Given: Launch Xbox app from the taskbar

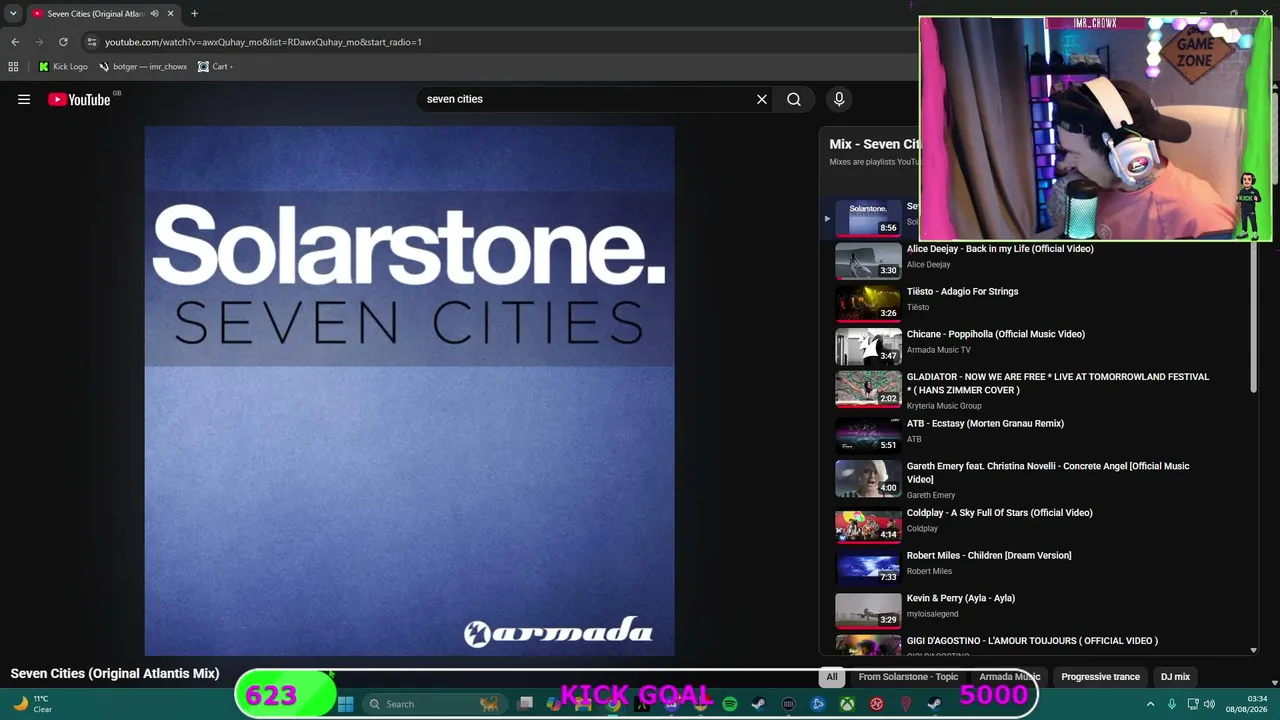Looking at the screenshot, I should (x=848, y=704).
